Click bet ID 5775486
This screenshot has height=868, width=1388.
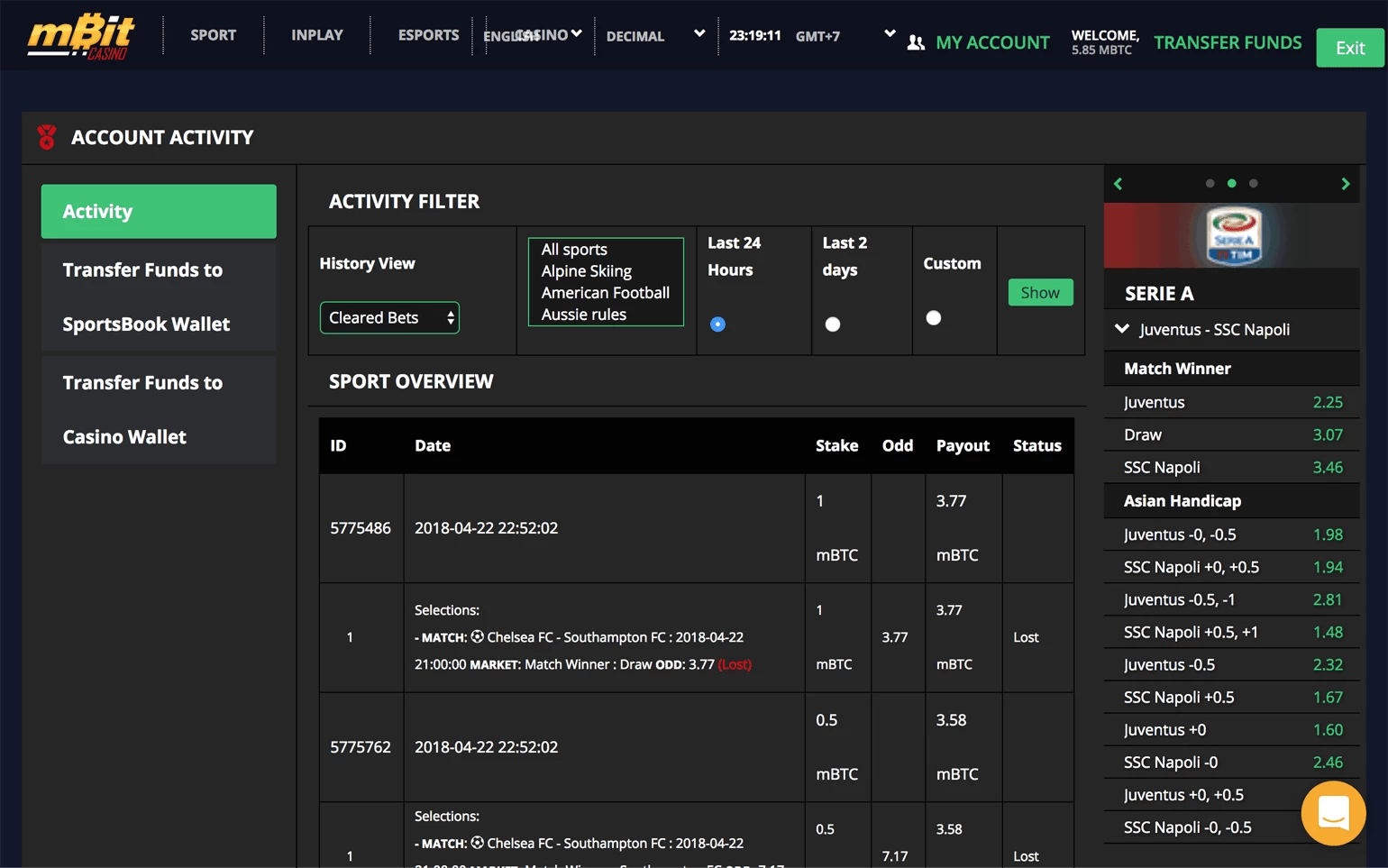coord(361,528)
